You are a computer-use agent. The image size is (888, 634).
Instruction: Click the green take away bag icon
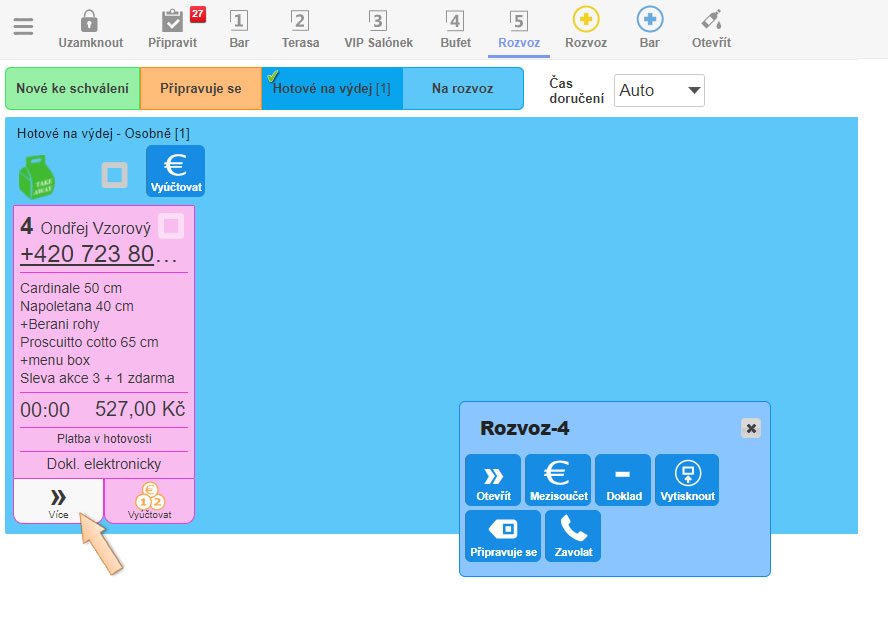[37, 175]
